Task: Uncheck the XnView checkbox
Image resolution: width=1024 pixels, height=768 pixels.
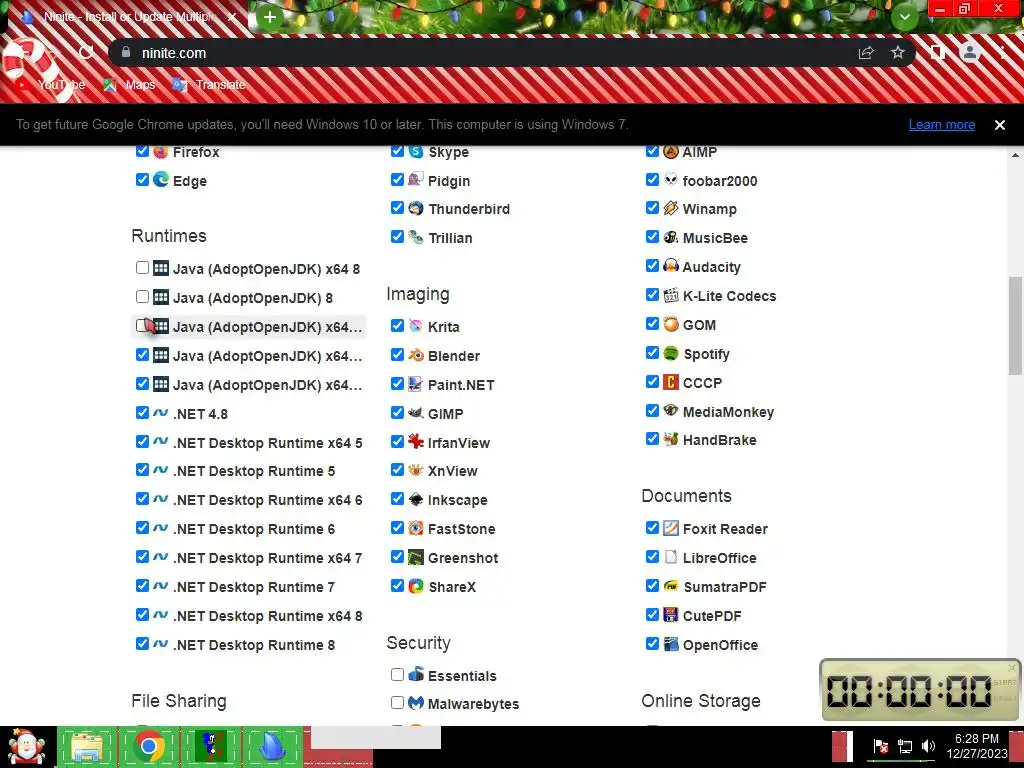Action: point(397,470)
